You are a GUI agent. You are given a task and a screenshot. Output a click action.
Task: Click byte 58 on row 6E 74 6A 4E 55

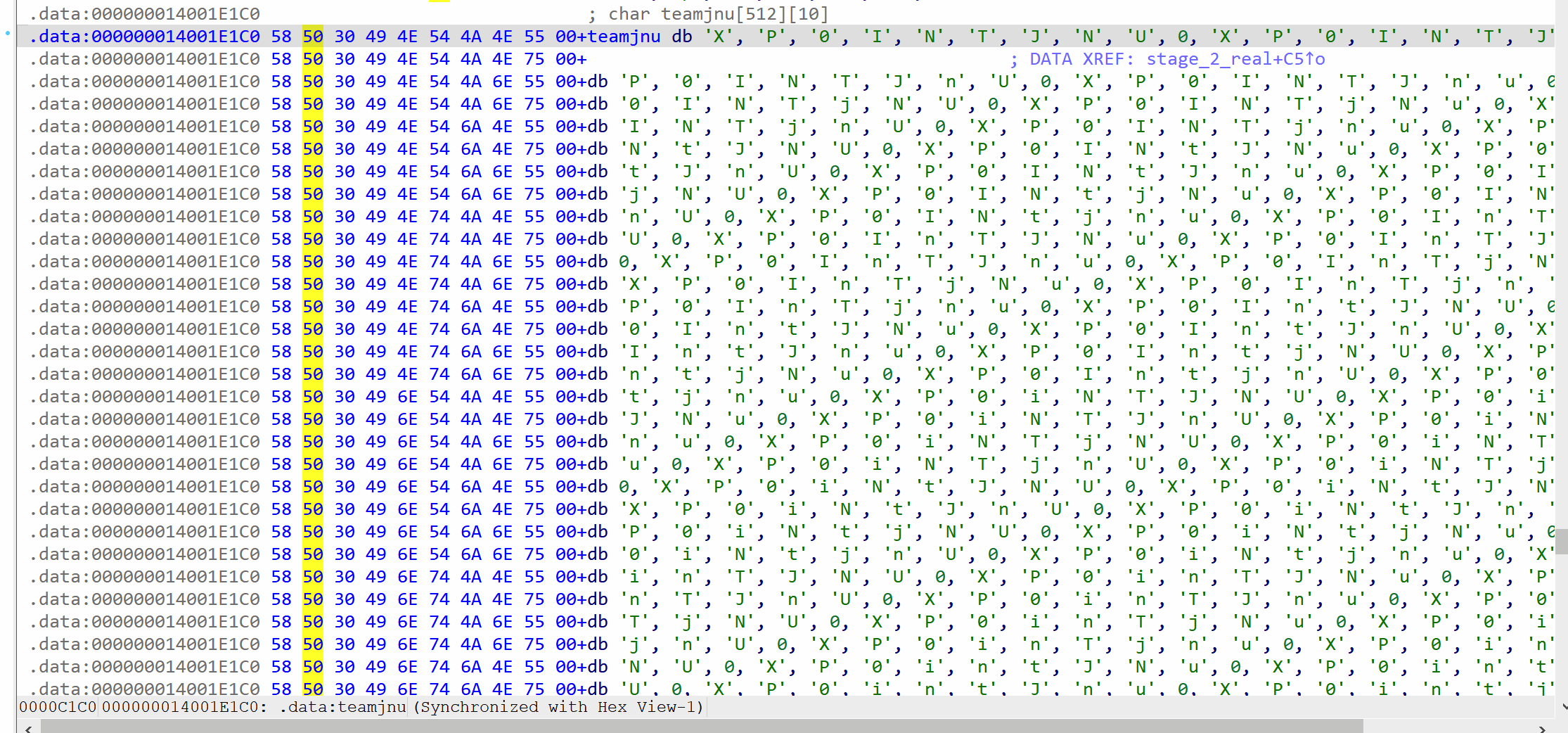tap(281, 667)
